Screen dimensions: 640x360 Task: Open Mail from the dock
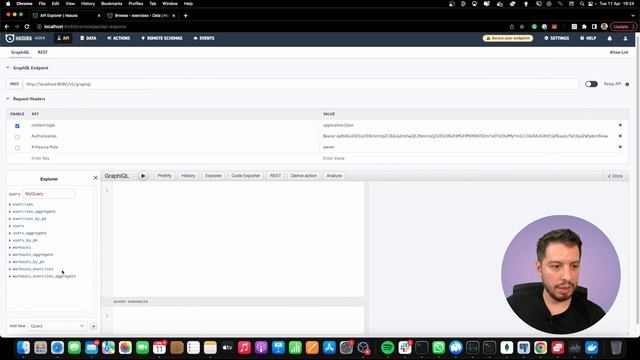pyautogui.click(x=91, y=347)
